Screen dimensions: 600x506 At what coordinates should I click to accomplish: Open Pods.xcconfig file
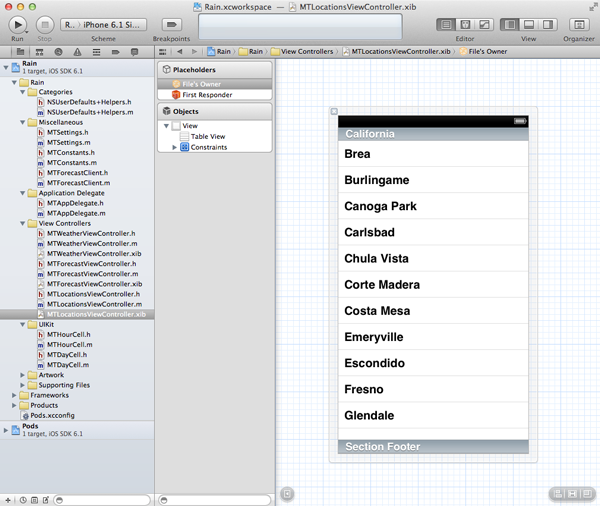click(52, 416)
